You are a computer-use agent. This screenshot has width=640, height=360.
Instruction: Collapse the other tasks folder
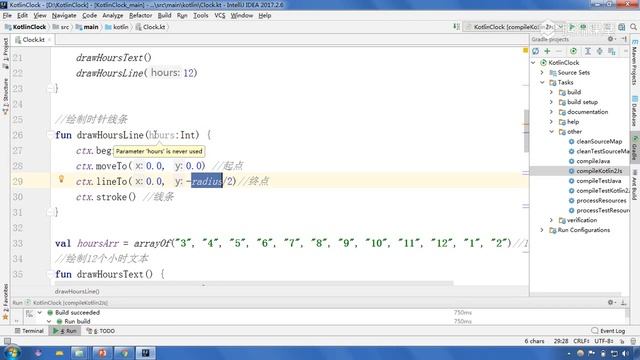click(551, 131)
